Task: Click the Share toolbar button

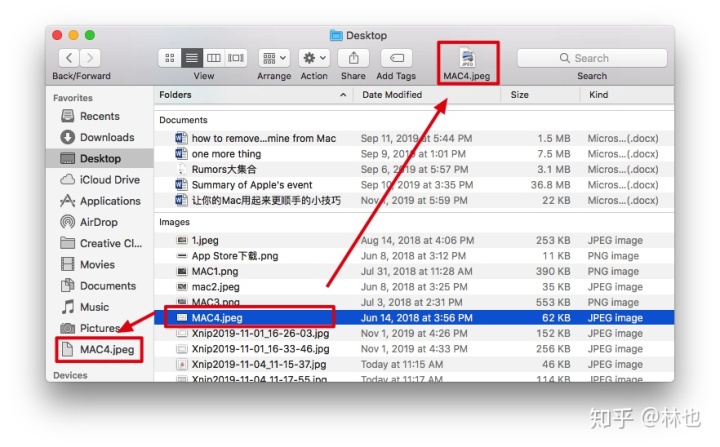Action: [353, 58]
